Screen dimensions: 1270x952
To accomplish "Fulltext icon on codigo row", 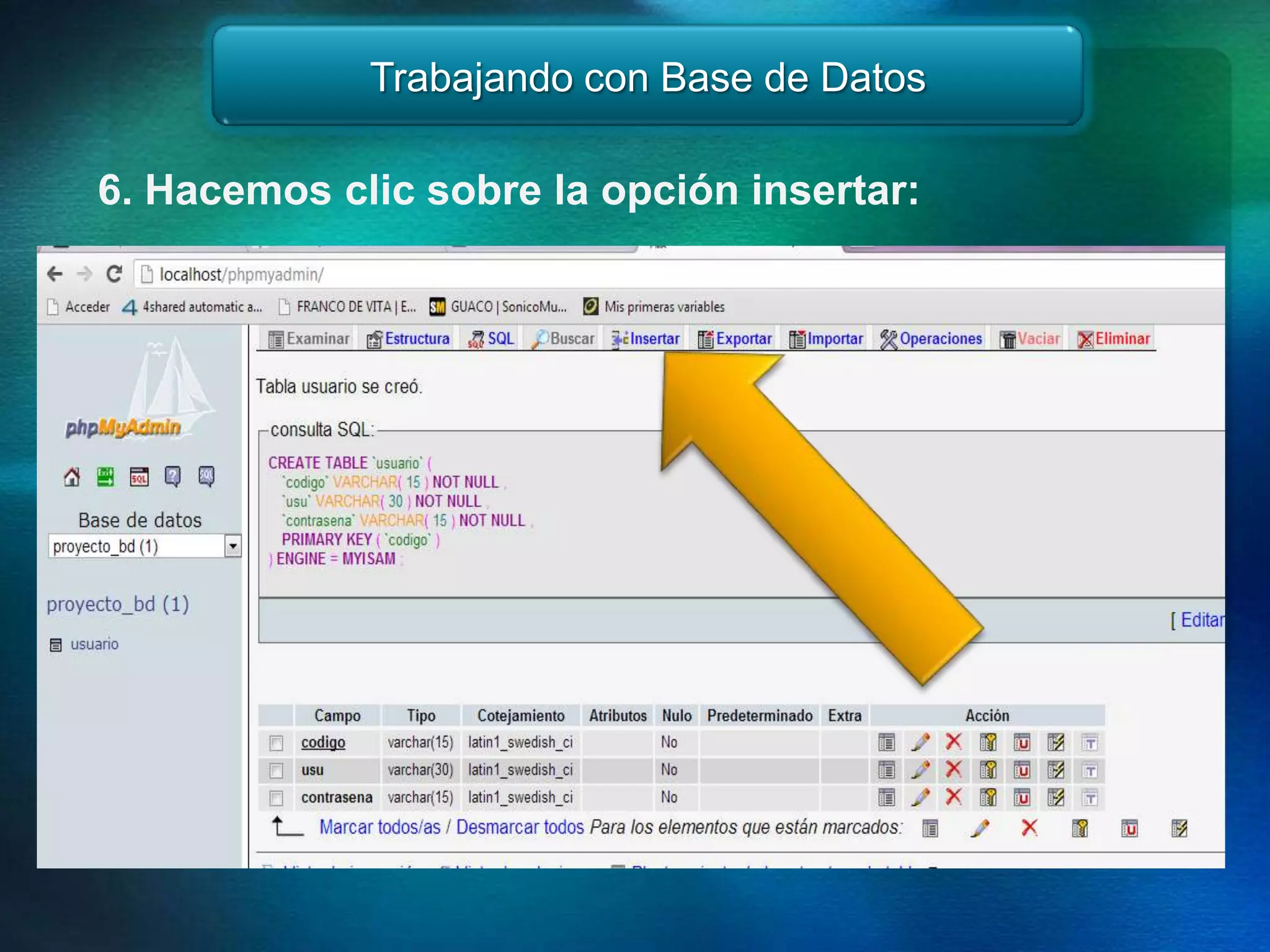I will pyautogui.click(x=1090, y=742).
